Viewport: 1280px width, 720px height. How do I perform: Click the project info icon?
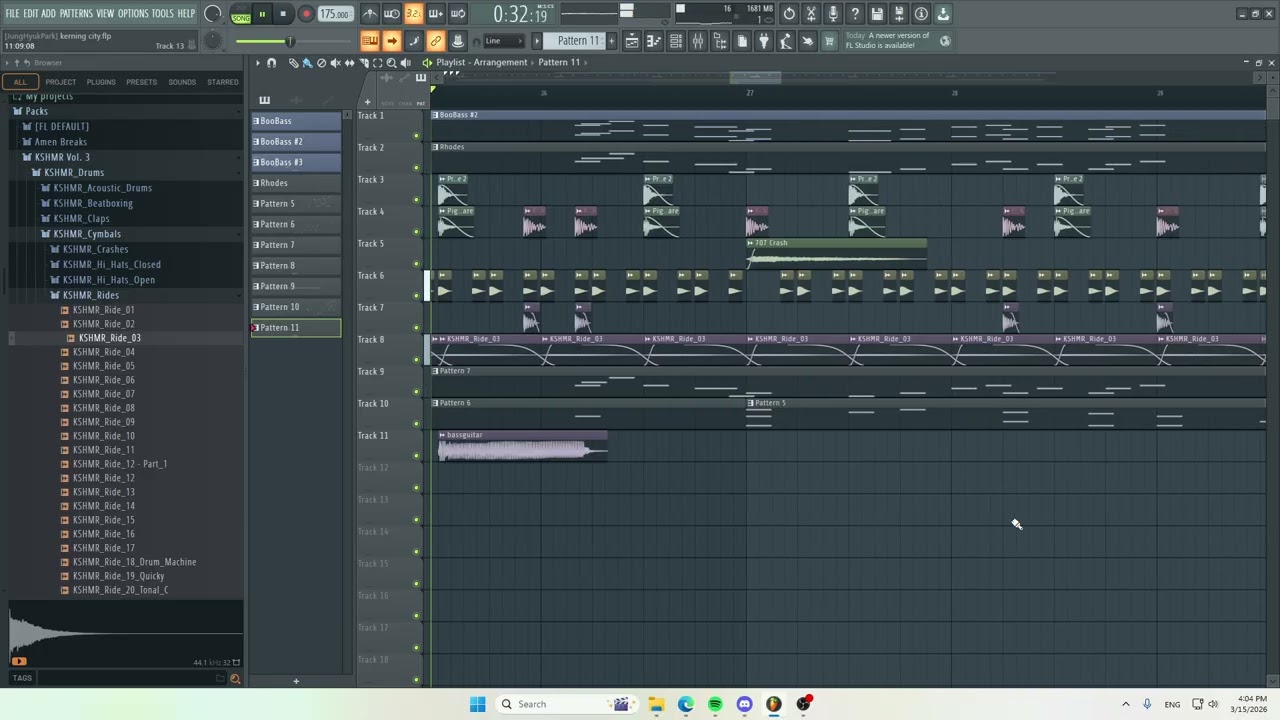921,14
